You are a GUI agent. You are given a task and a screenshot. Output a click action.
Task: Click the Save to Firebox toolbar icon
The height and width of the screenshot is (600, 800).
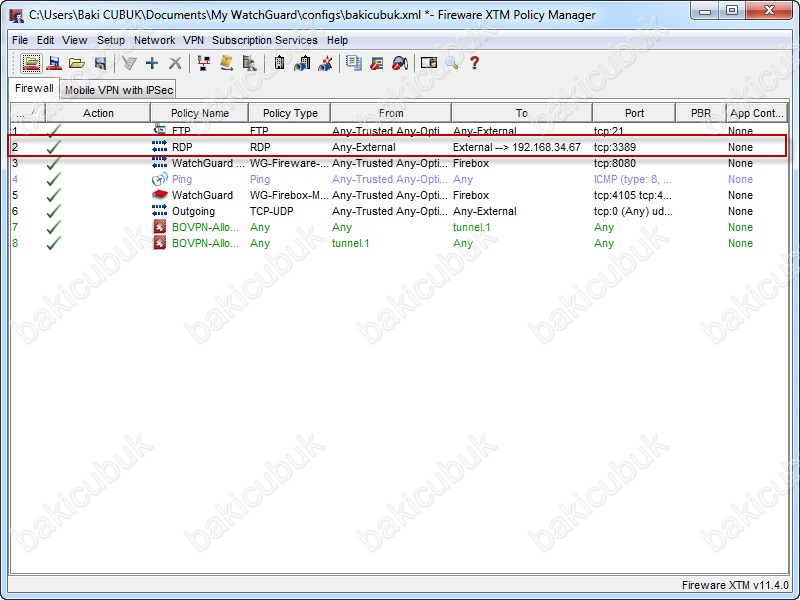click(54, 63)
